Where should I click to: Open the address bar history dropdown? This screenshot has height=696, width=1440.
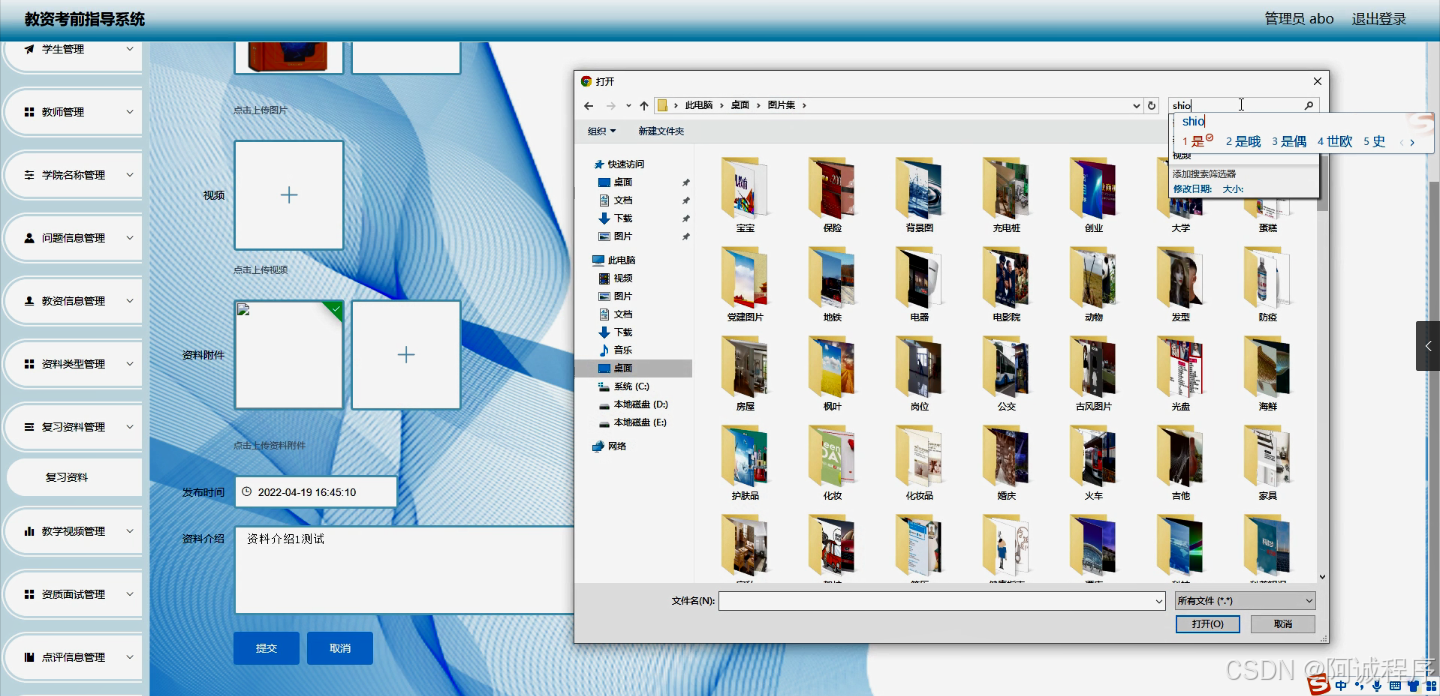tap(1136, 106)
